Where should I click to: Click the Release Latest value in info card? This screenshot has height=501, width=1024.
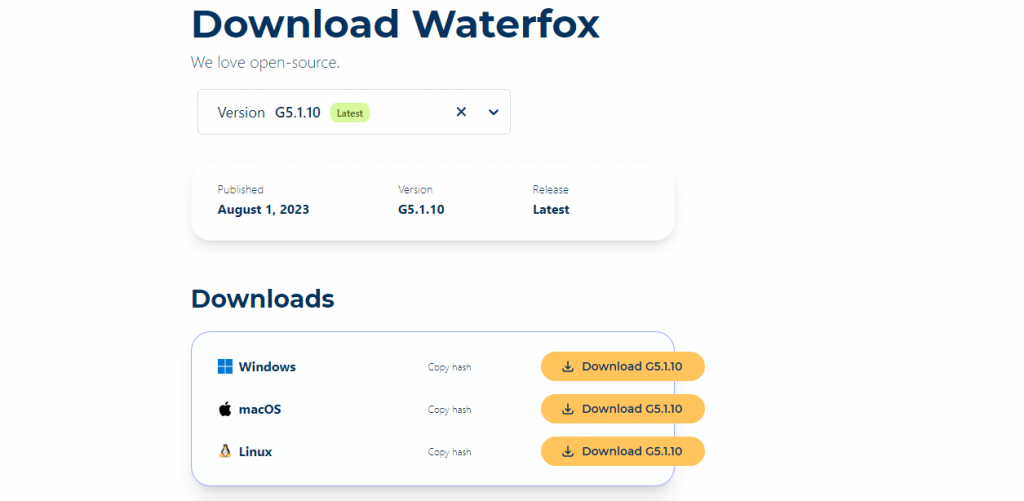[x=551, y=210]
